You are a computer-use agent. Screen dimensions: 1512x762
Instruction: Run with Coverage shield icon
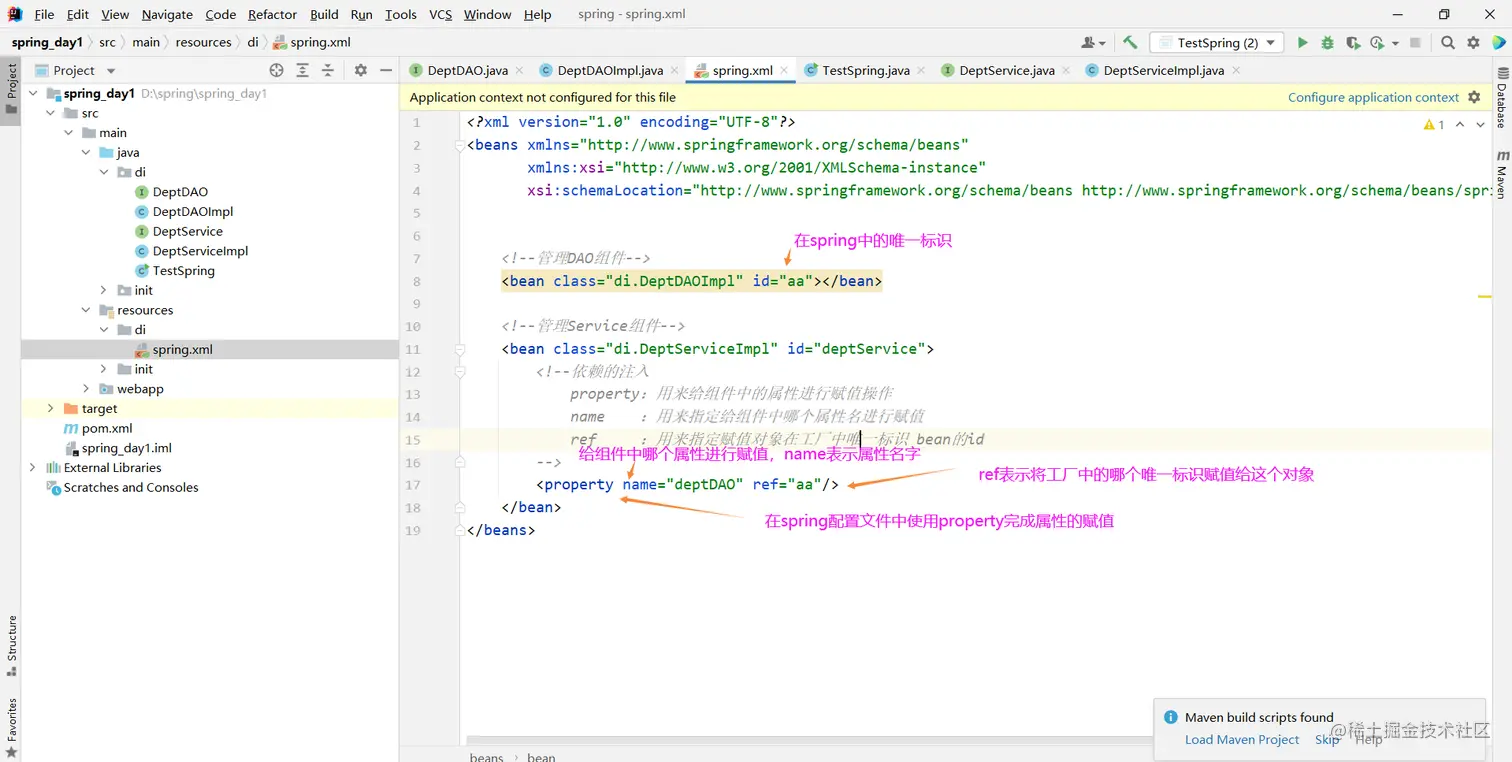[x=1352, y=43]
